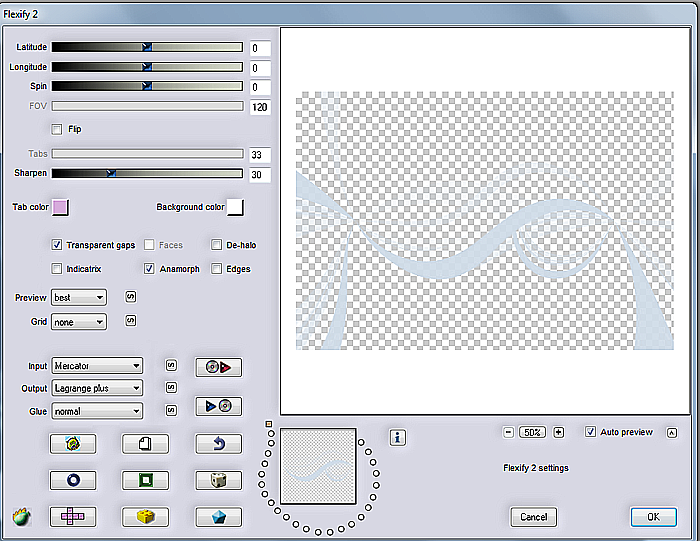Click the OK button

(x=654, y=517)
